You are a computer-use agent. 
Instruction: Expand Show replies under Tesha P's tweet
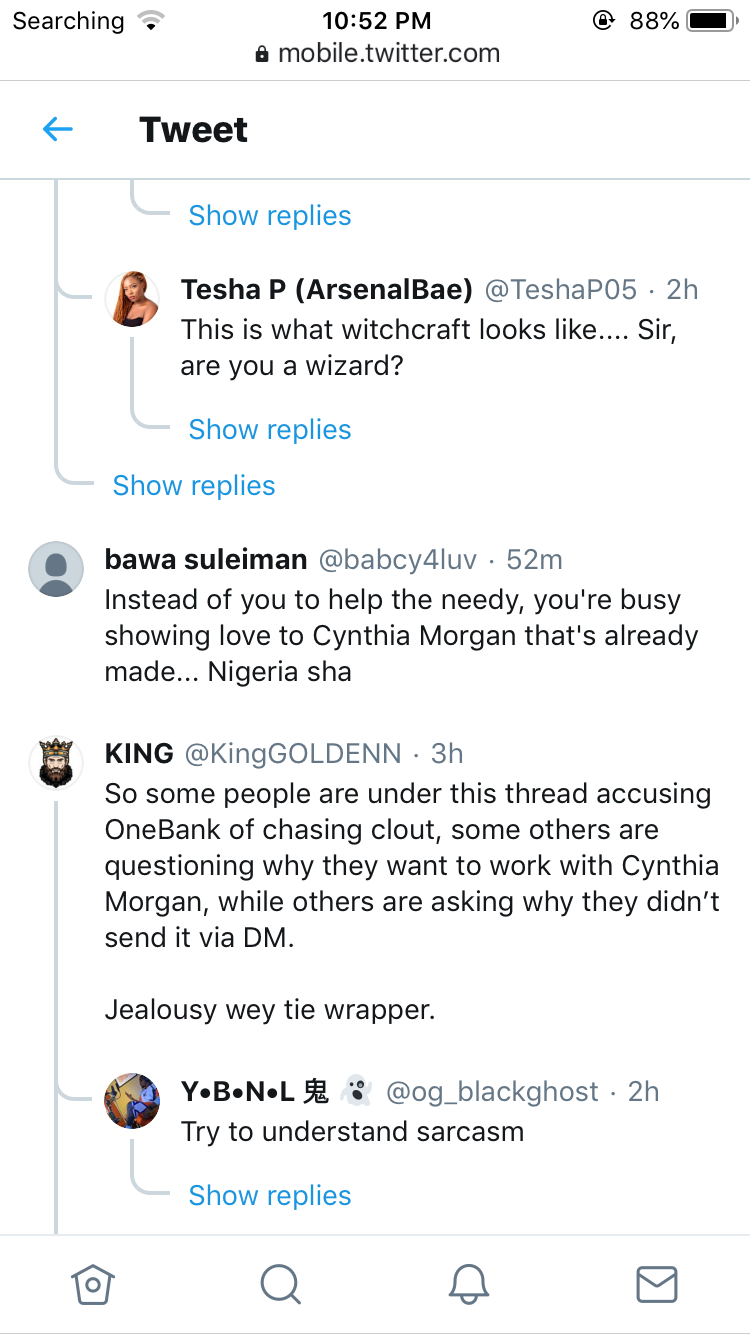click(x=270, y=430)
